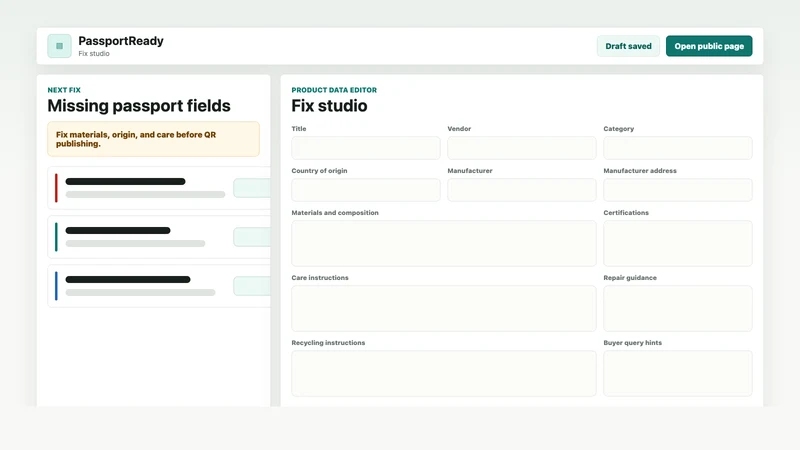Open the blue-marked fix card
This screenshot has height=450, width=800.
point(159,286)
